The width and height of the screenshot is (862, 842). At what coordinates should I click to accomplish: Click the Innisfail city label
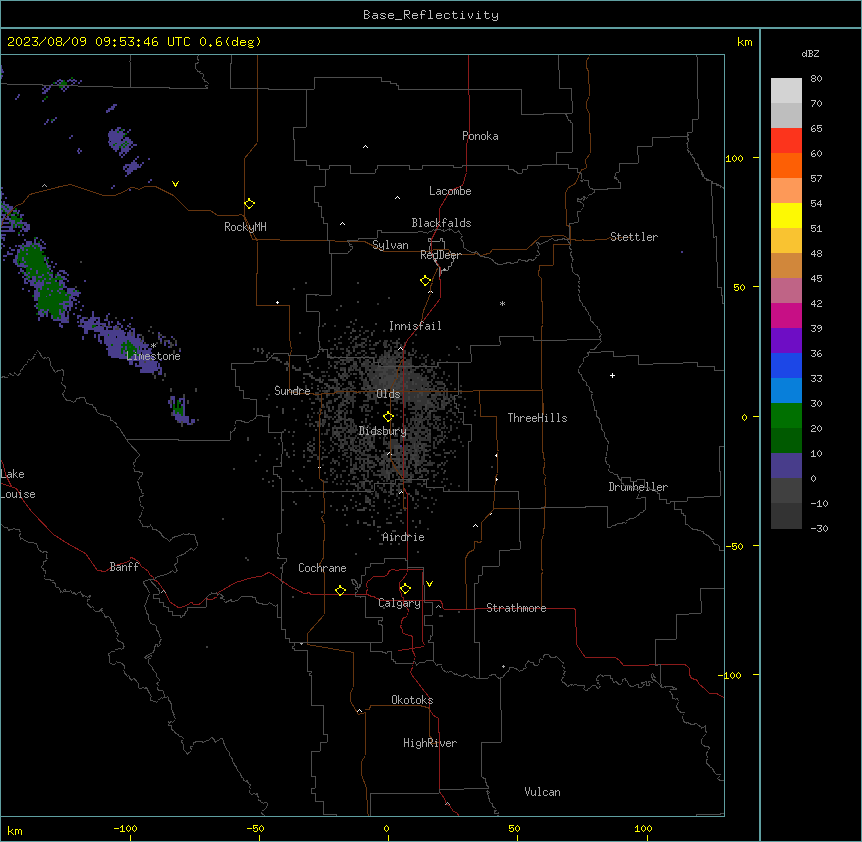pyautogui.click(x=415, y=326)
